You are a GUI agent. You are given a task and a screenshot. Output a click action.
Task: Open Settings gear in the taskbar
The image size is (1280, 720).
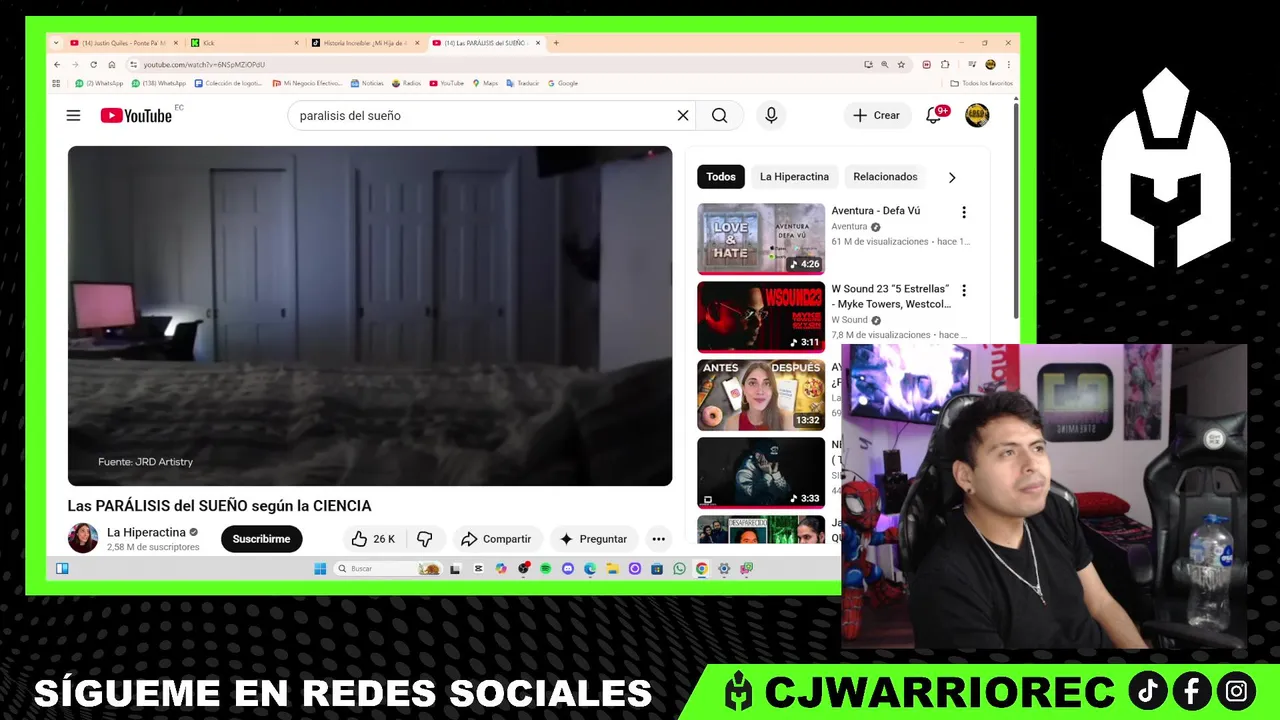pyautogui.click(x=724, y=568)
